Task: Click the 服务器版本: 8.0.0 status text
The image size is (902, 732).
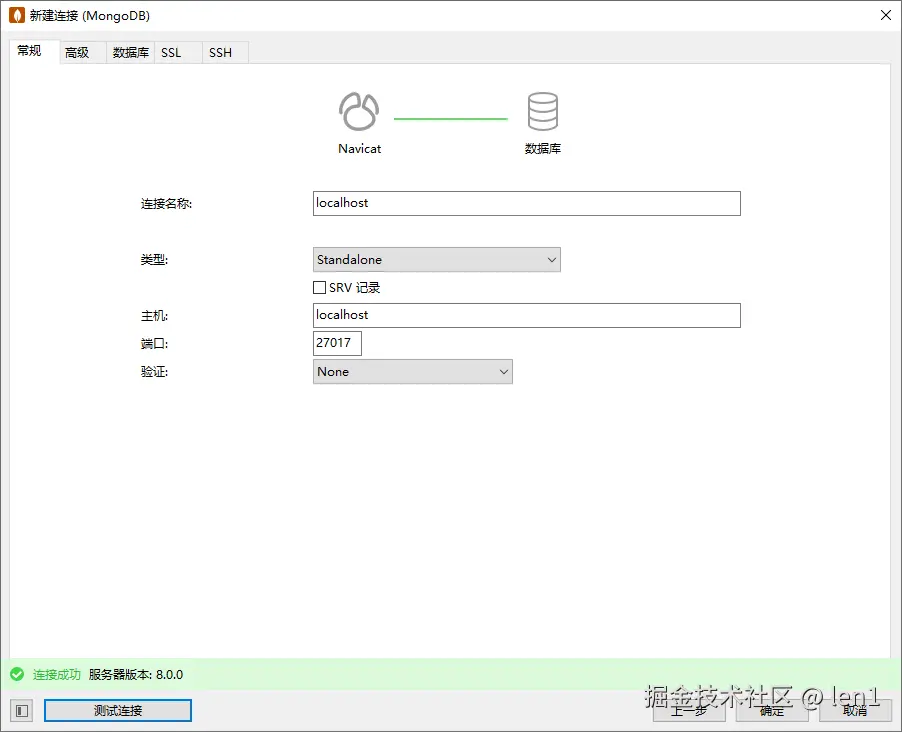Action: coord(136,674)
